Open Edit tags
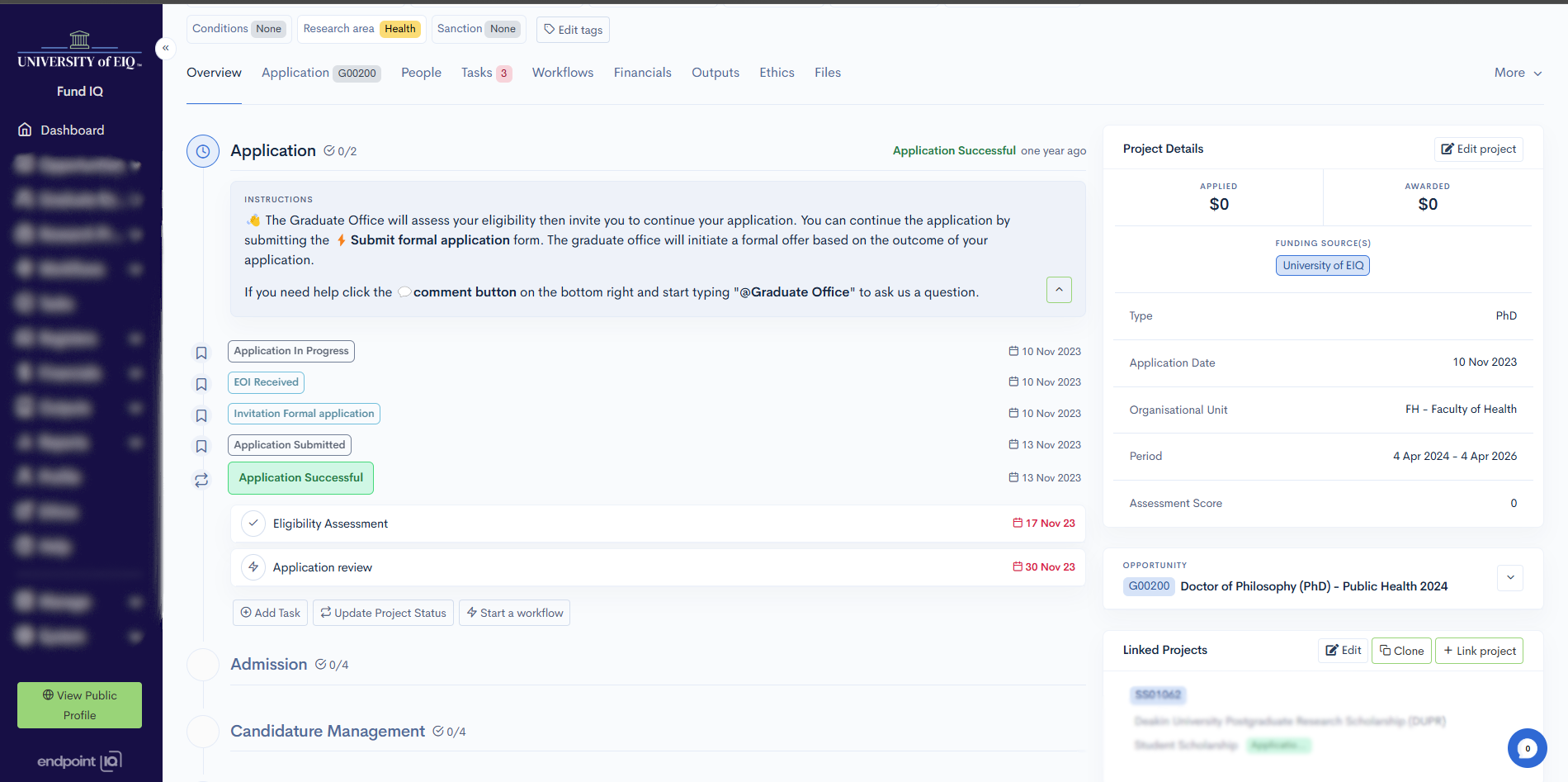 click(x=573, y=30)
